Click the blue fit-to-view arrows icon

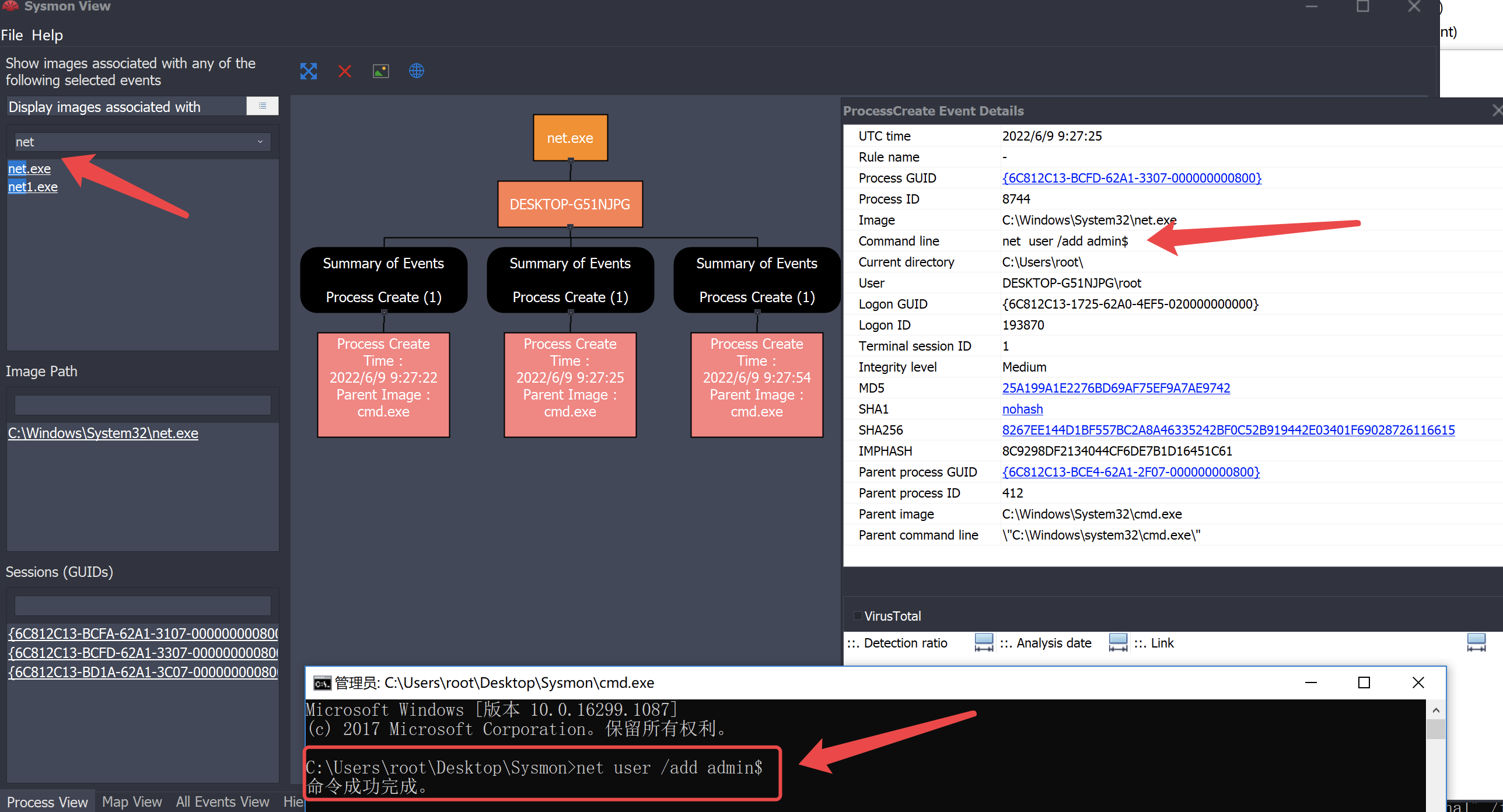[x=308, y=71]
